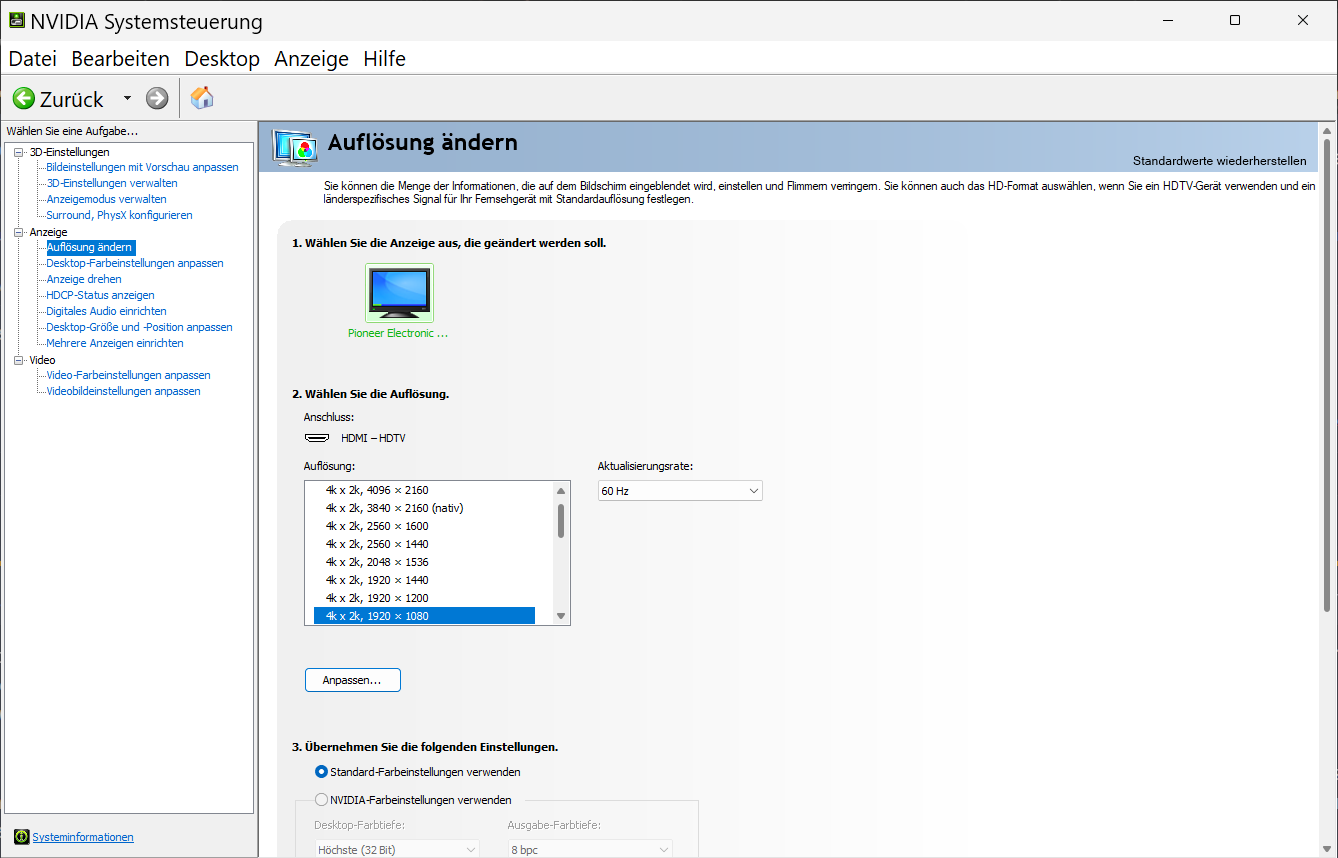Open the Aktualisierungsrate 60 Hz dropdown
Viewport: 1338px width, 858px height.
point(680,491)
